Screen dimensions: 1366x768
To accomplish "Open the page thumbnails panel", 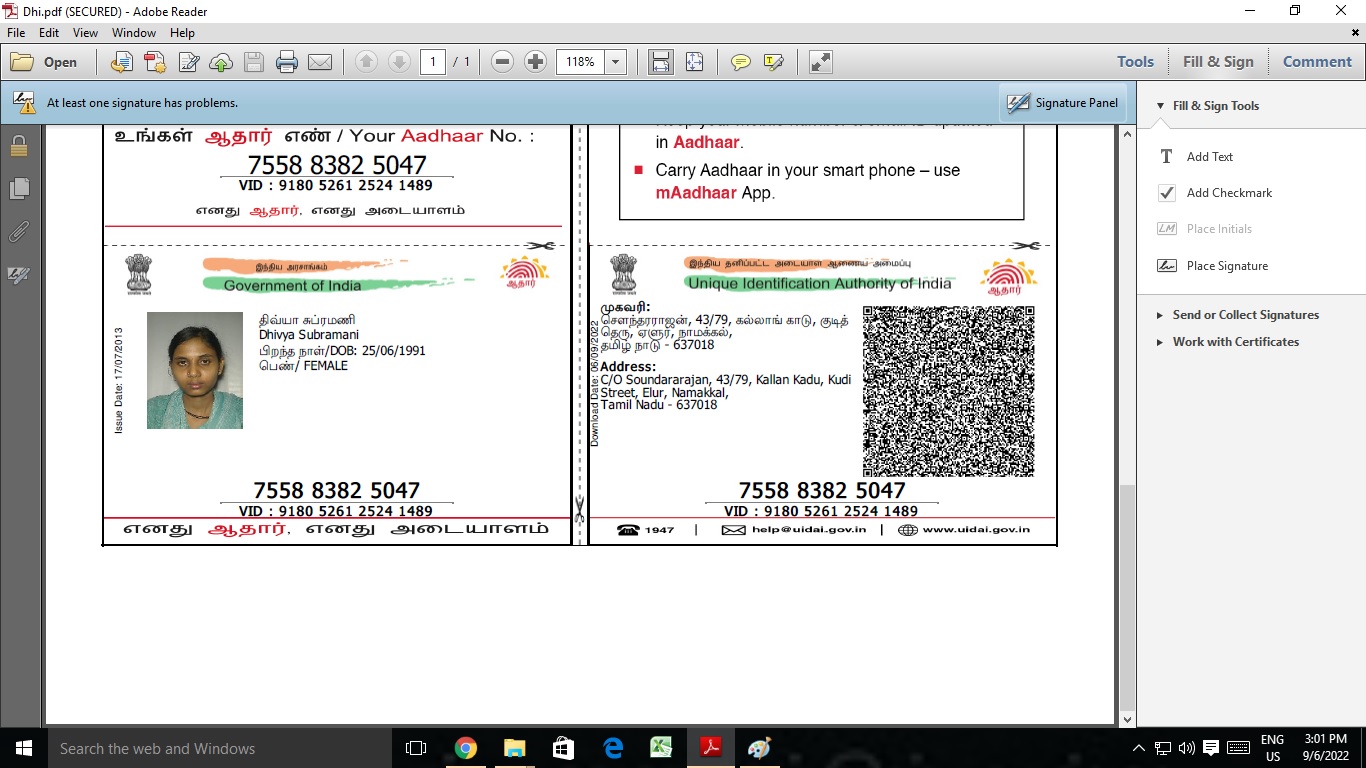I will pyautogui.click(x=19, y=188).
